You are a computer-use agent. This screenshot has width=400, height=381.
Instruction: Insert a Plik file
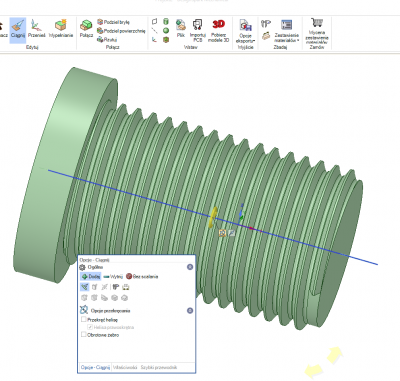coord(181,28)
